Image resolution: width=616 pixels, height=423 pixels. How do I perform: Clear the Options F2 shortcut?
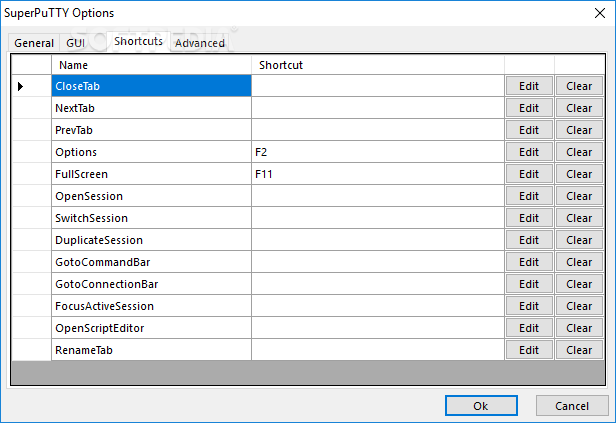click(579, 152)
